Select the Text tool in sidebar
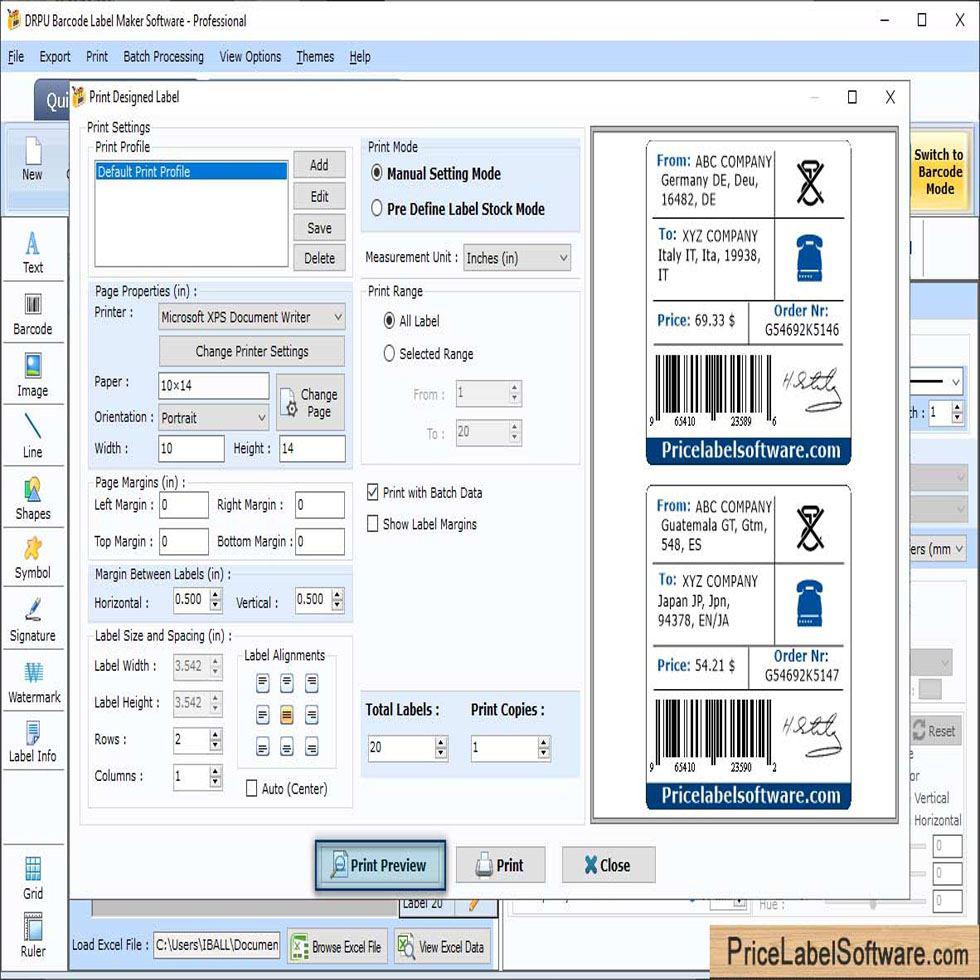The width and height of the screenshot is (980, 980). point(33,251)
